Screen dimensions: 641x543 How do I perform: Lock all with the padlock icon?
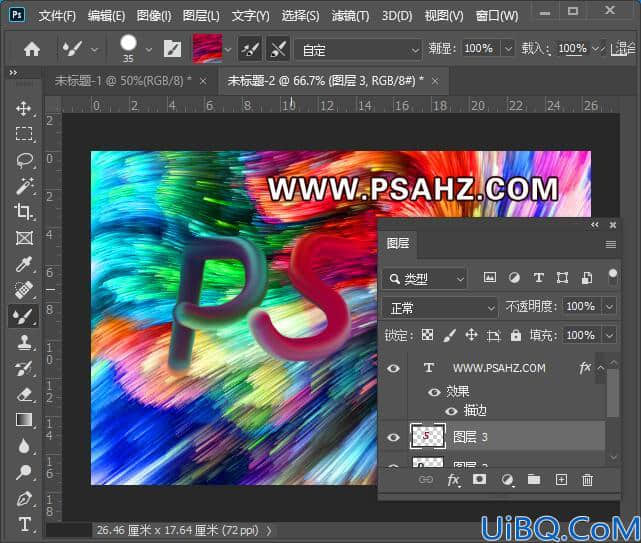tap(516, 335)
